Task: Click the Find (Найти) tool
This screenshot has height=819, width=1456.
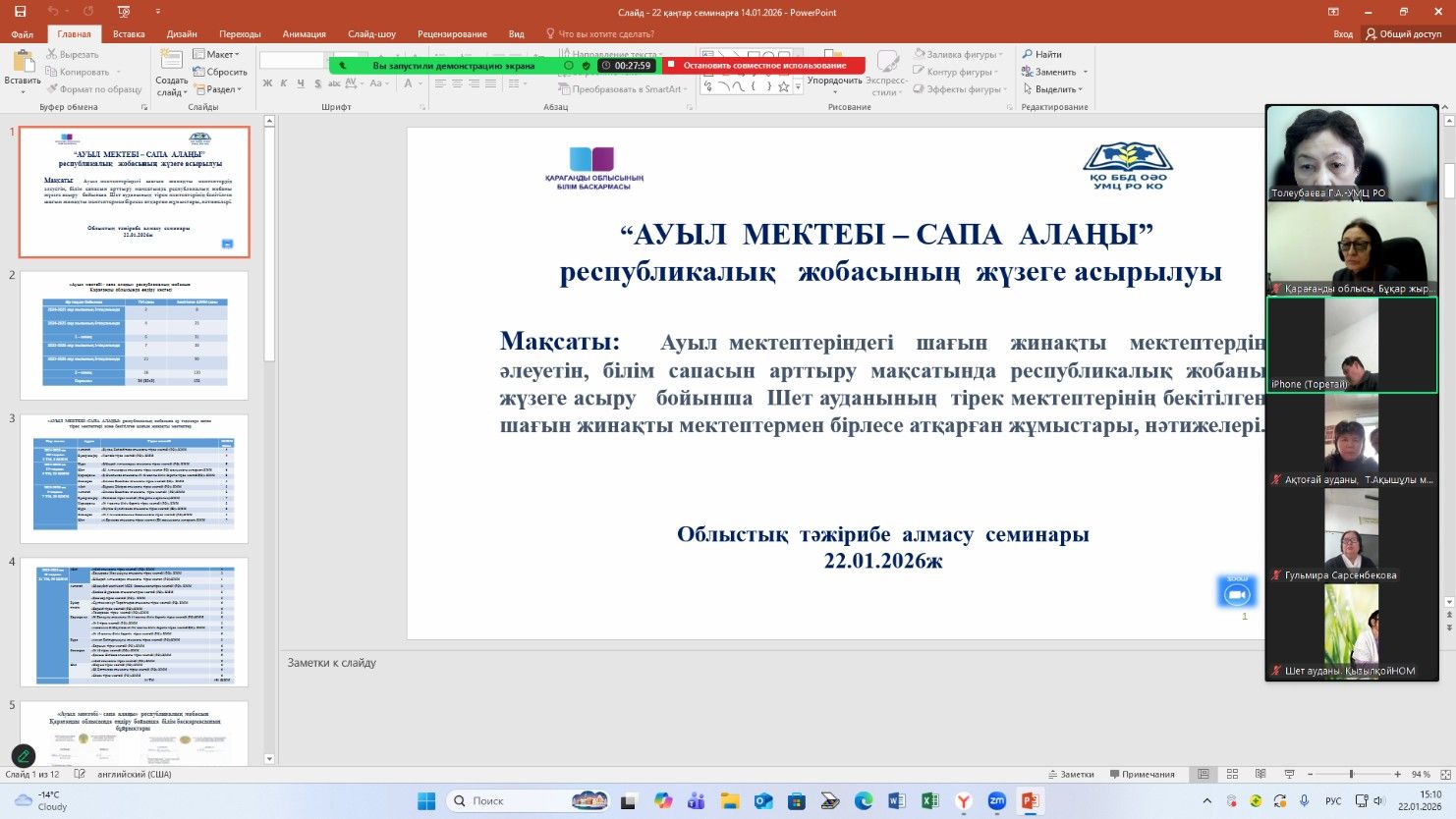Action: [x=1041, y=54]
